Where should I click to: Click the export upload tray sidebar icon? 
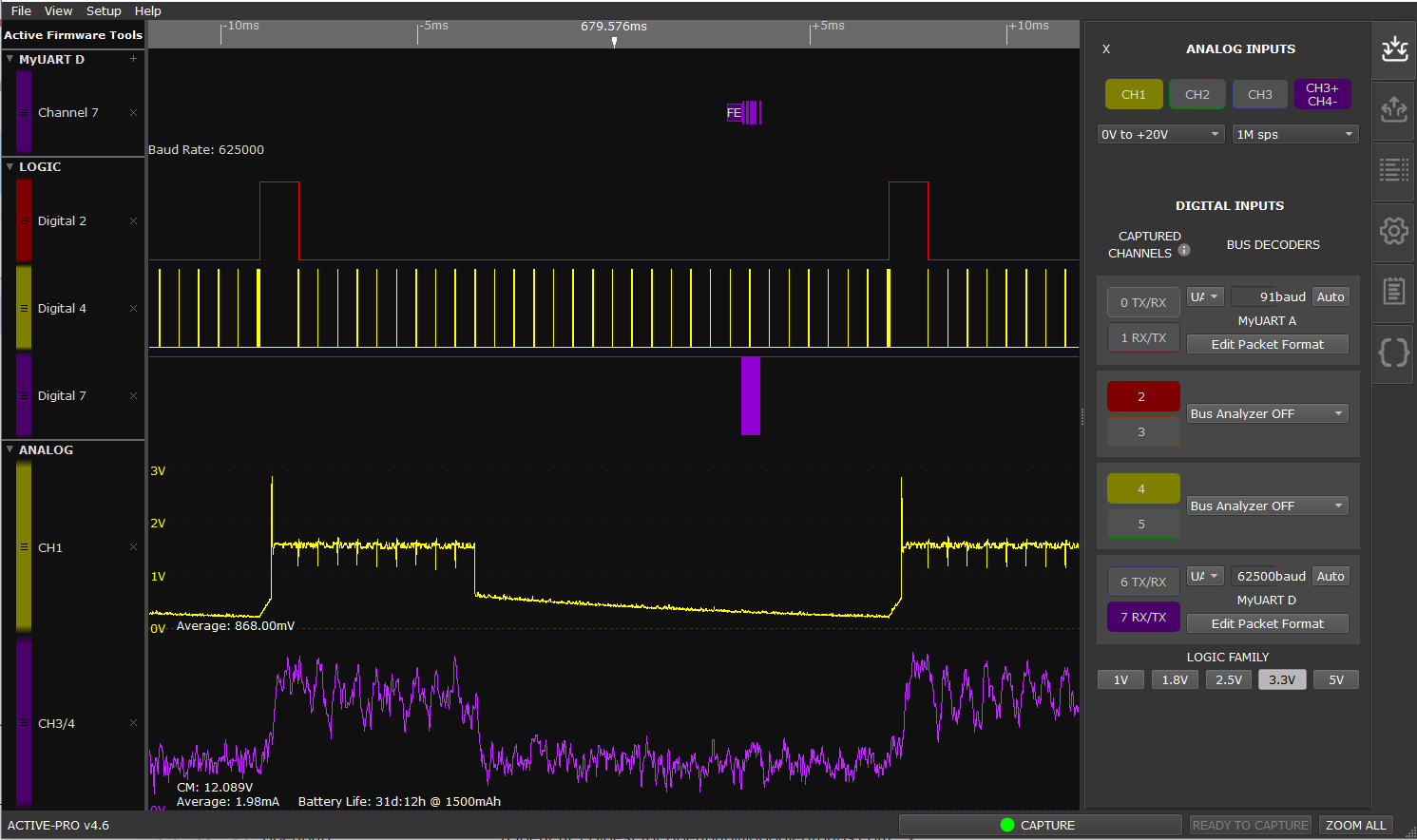coord(1394,110)
